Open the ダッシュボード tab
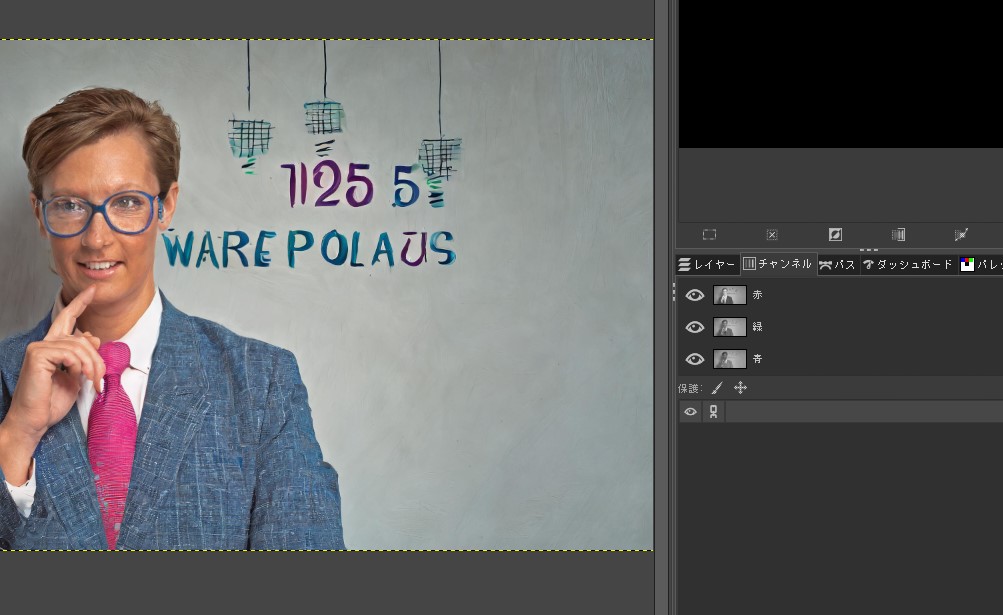Image resolution: width=1003 pixels, height=615 pixels. coord(907,265)
